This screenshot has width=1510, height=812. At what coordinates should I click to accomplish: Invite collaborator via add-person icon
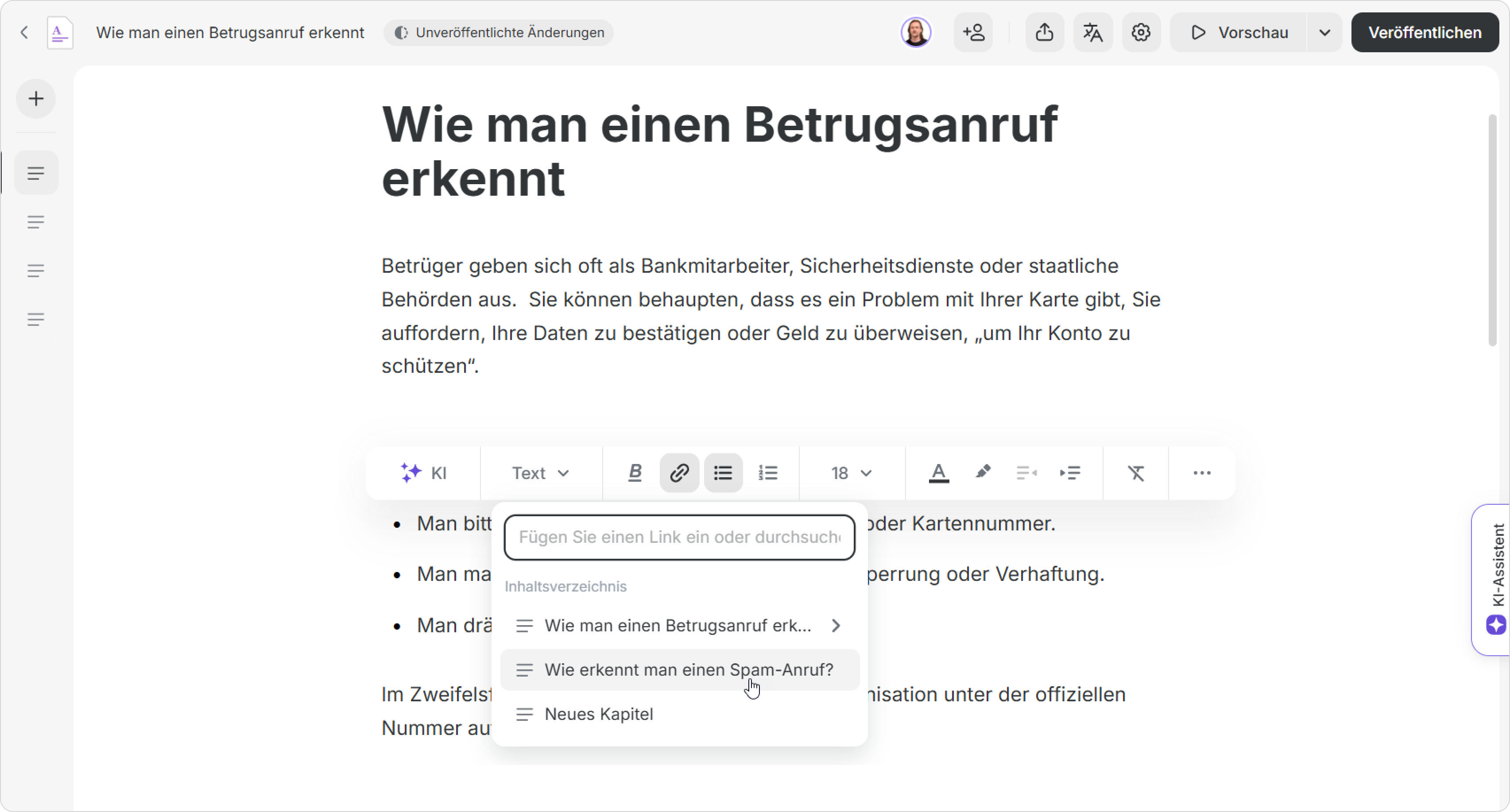(x=974, y=32)
